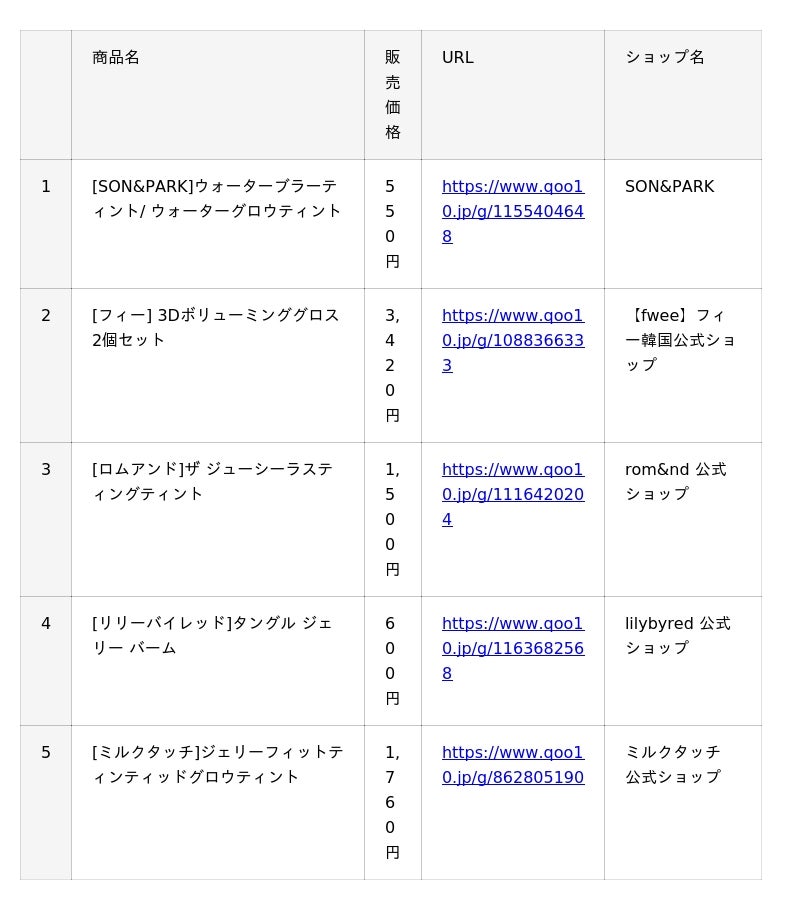800x910 pixels.
Task: Follow the rom&nd product link ending 1116420204
Action: 512,494
